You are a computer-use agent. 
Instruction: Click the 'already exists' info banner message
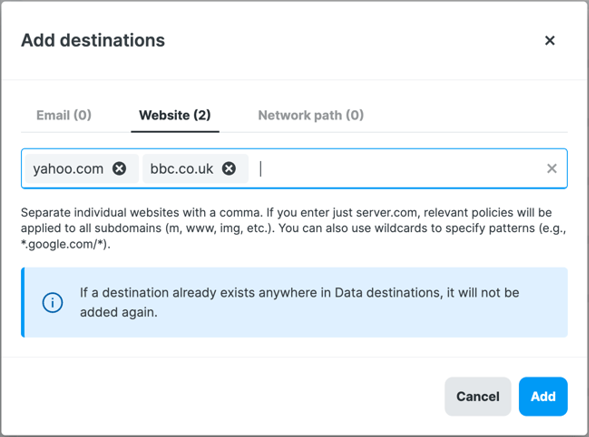point(299,302)
